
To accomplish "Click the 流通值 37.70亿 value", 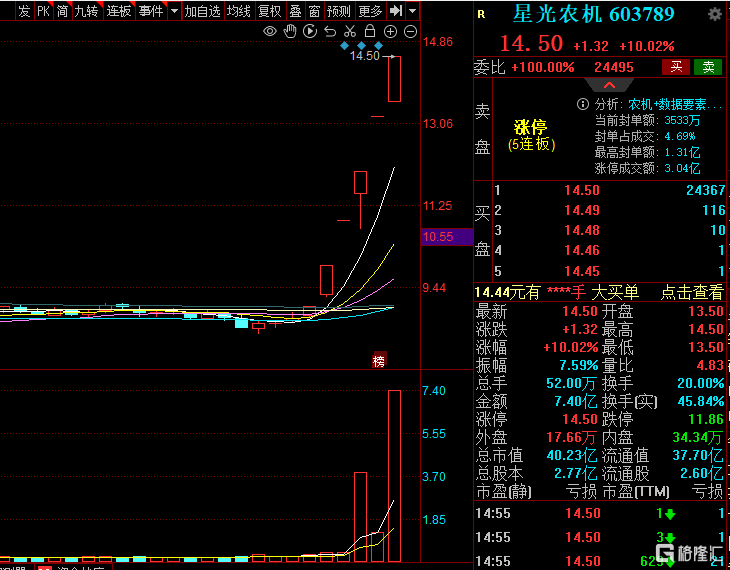I will 698,455.
